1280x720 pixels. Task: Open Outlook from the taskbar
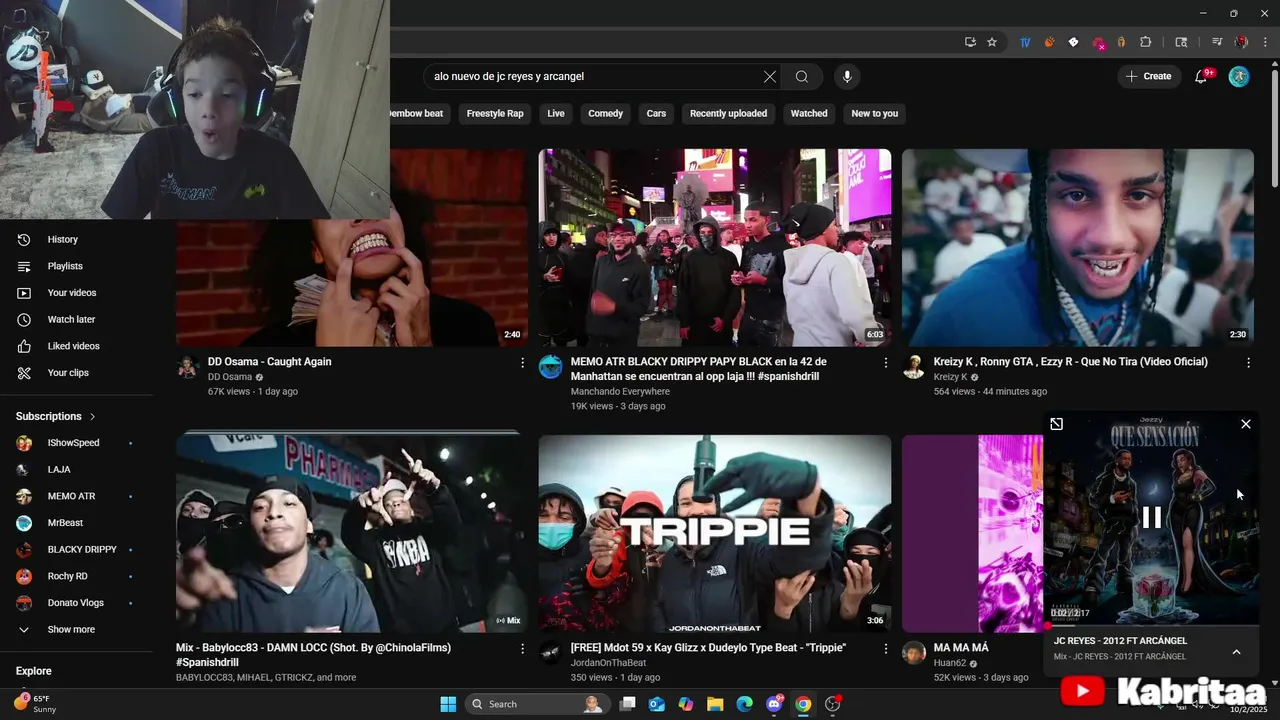(x=657, y=704)
